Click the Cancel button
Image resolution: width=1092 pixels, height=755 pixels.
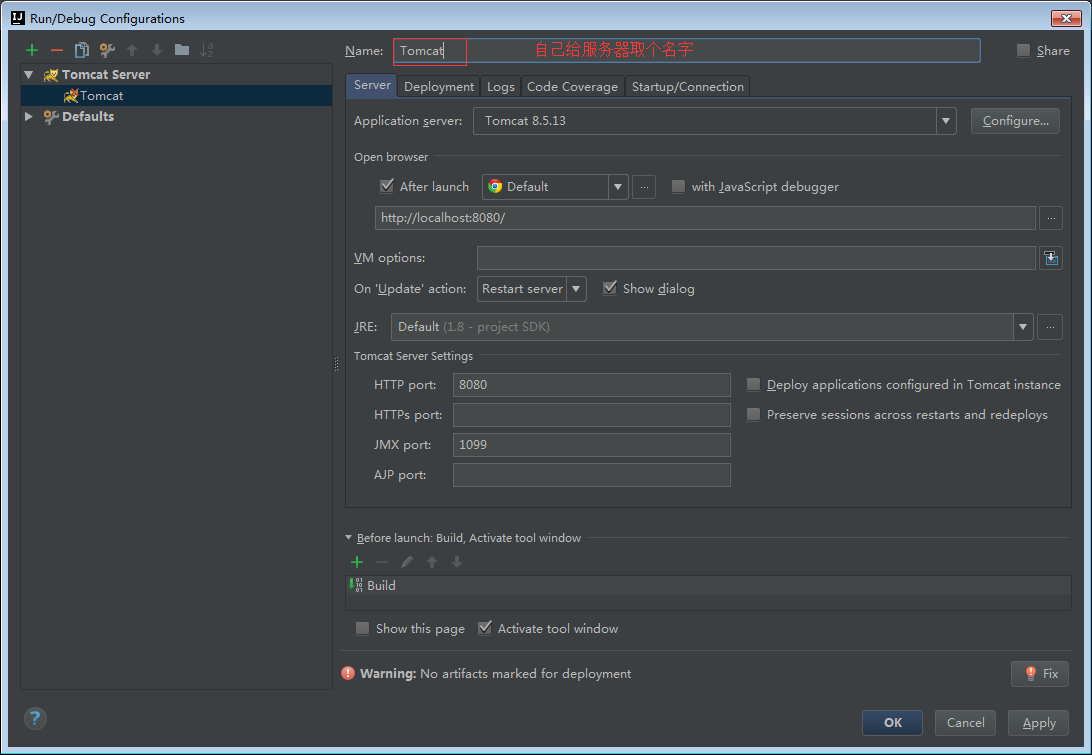tap(965, 723)
